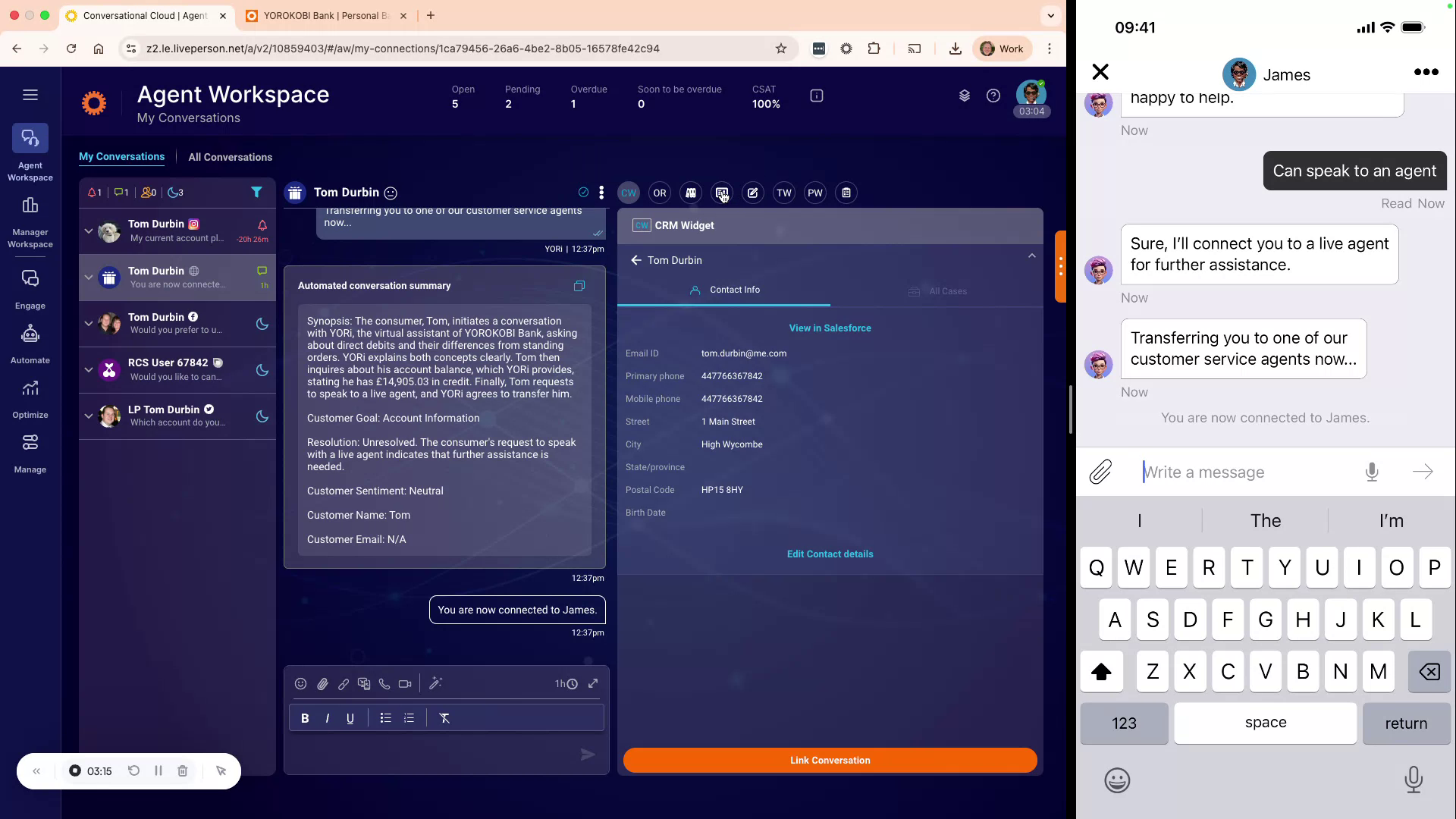The image size is (1456, 819).
Task: Insert an emoji into the agent reply
Action: pyautogui.click(x=300, y=683)
